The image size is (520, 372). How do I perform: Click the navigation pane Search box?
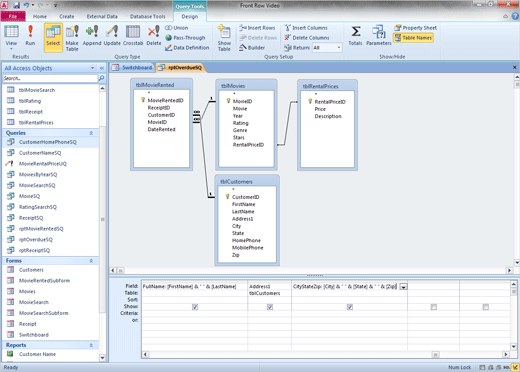50,78
